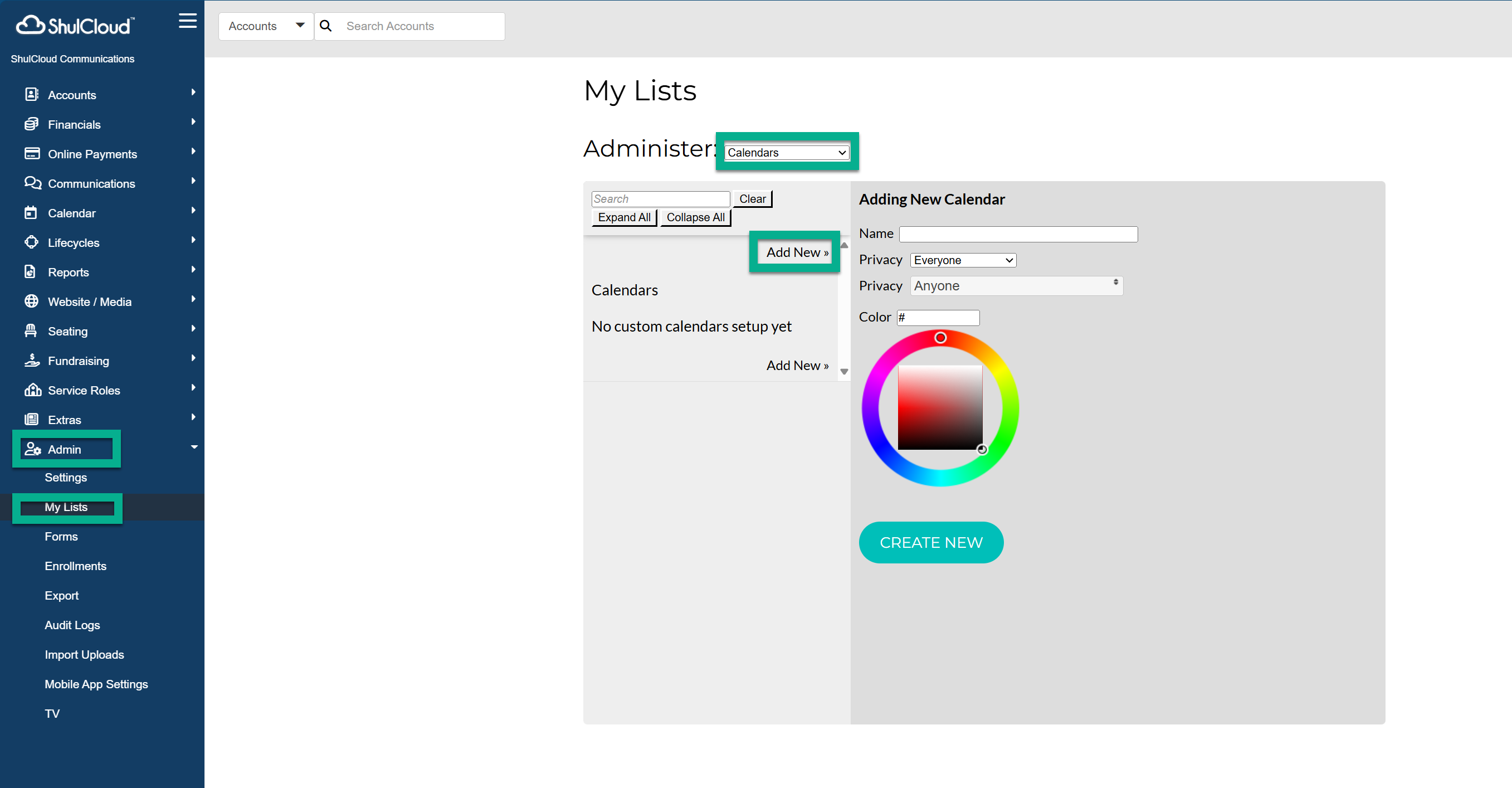Click the Online Payments card icon
The image size is (1512, 788).
(x=32, y=153)
